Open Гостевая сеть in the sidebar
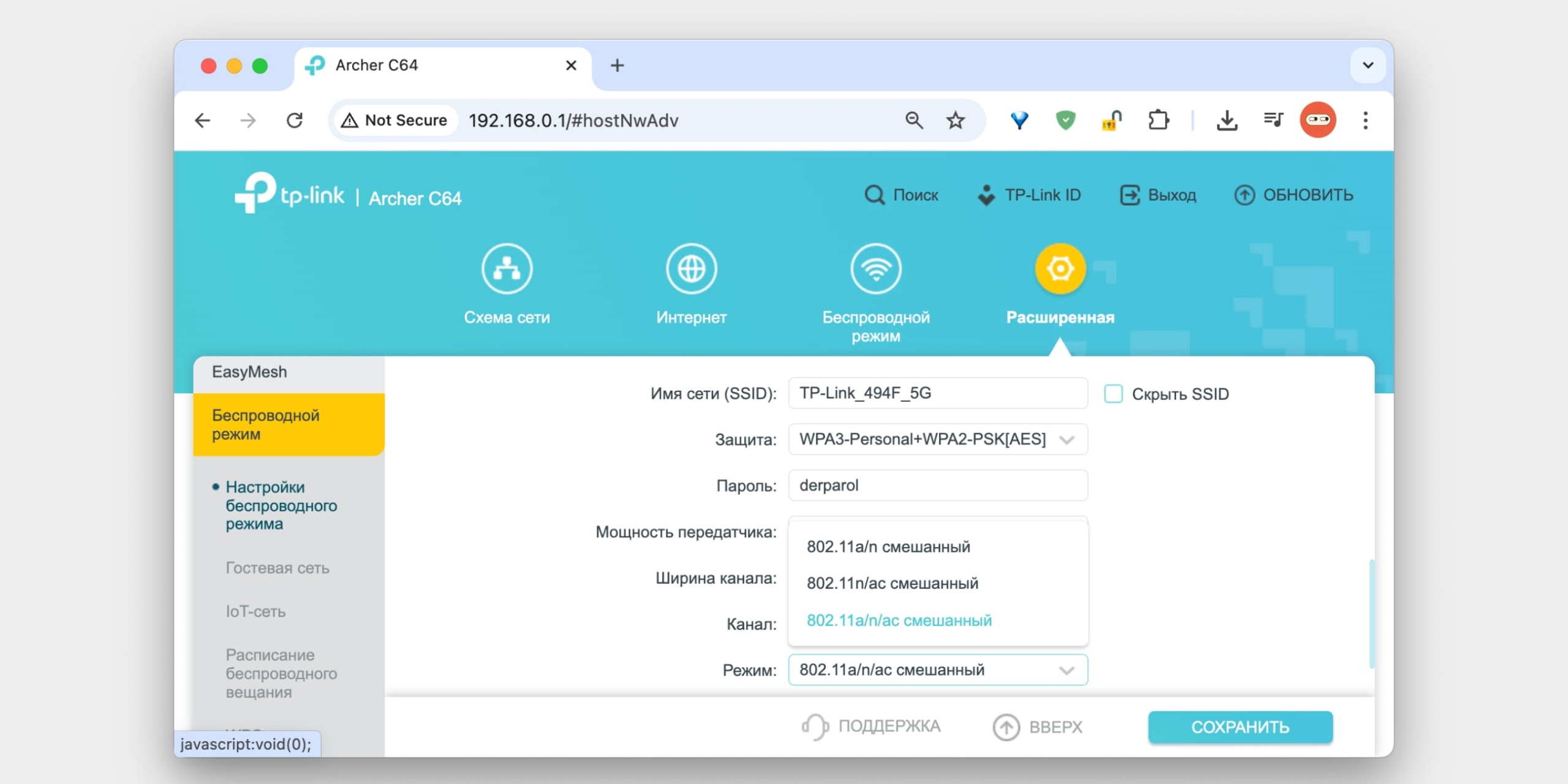Image resolution: width=1568 pixels, height=784 pixels. pos(277,568)
